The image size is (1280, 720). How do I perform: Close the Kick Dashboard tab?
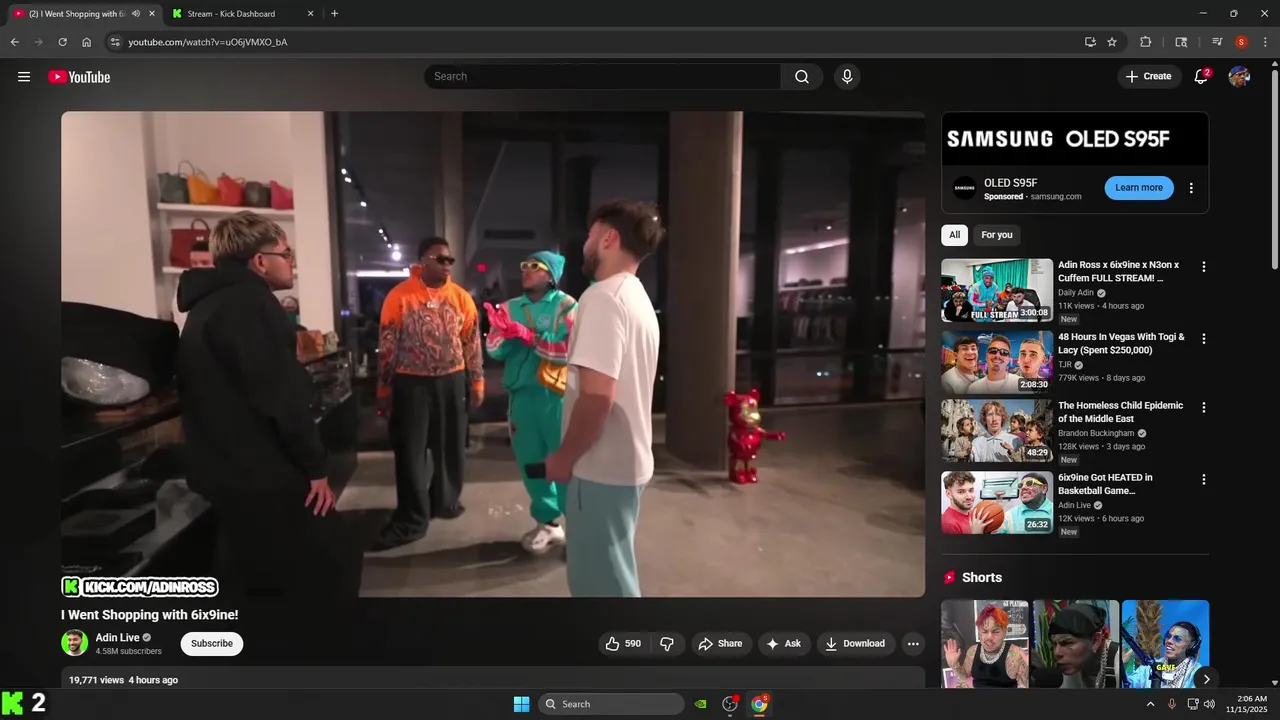click(x=310, y=14)
